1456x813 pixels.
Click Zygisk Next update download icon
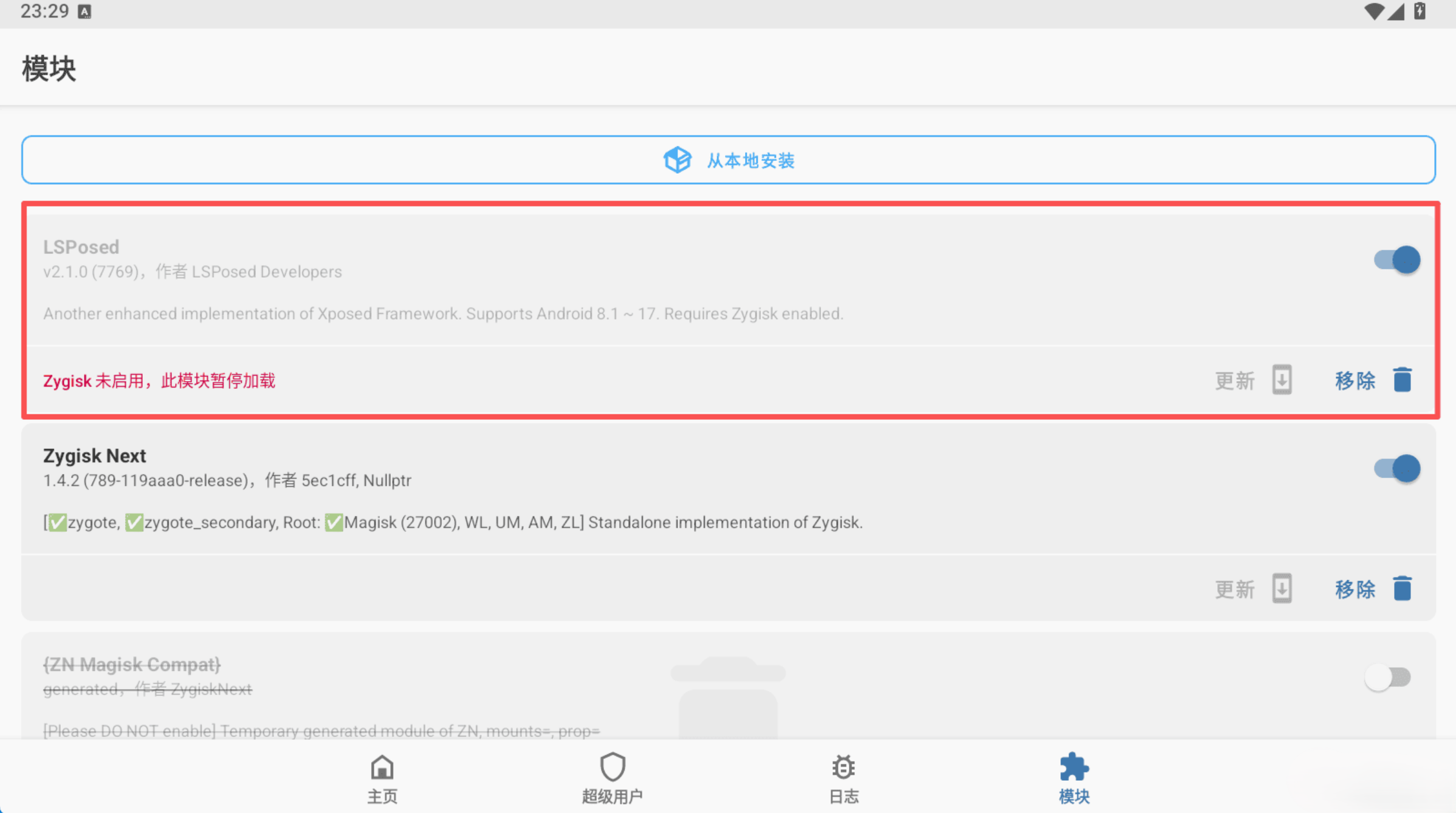1282,589
